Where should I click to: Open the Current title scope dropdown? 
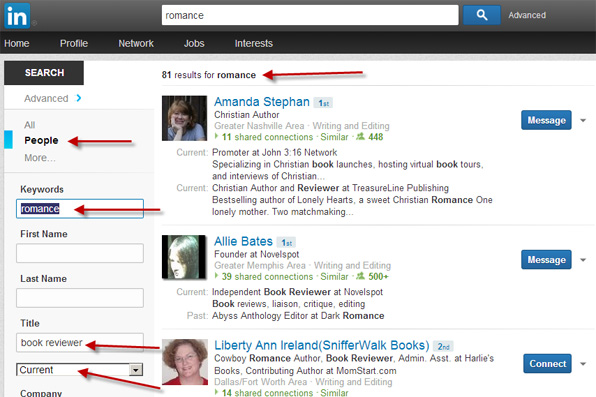[79, 370]
